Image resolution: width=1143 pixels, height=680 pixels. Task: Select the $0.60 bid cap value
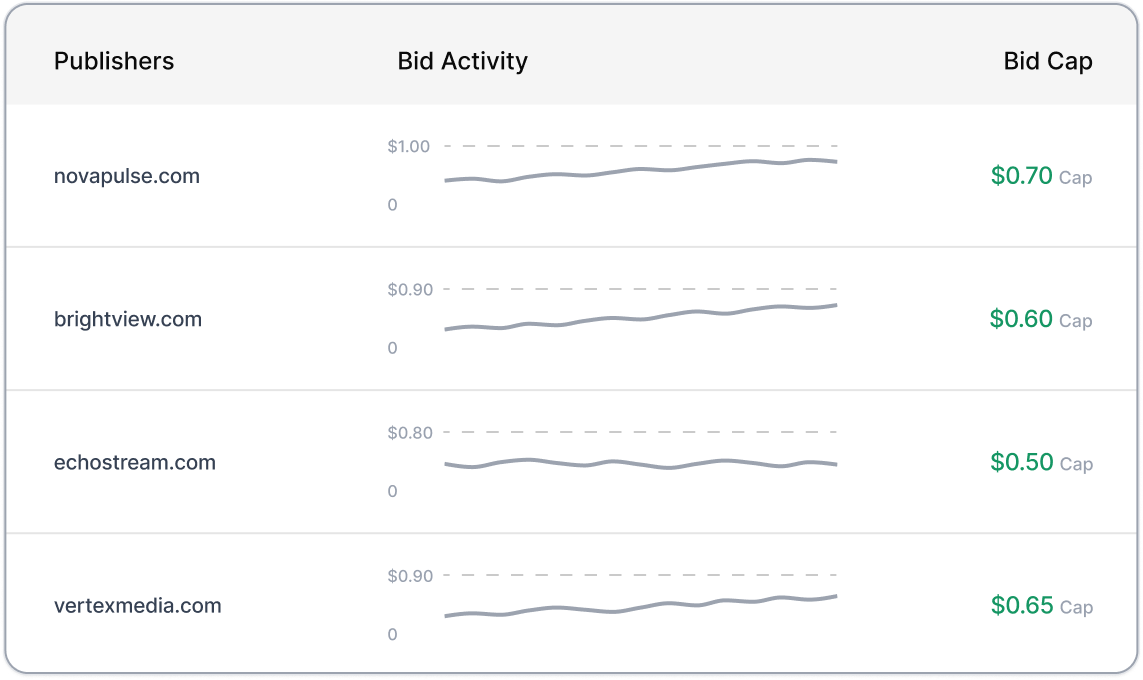[x=1021, y=319]
